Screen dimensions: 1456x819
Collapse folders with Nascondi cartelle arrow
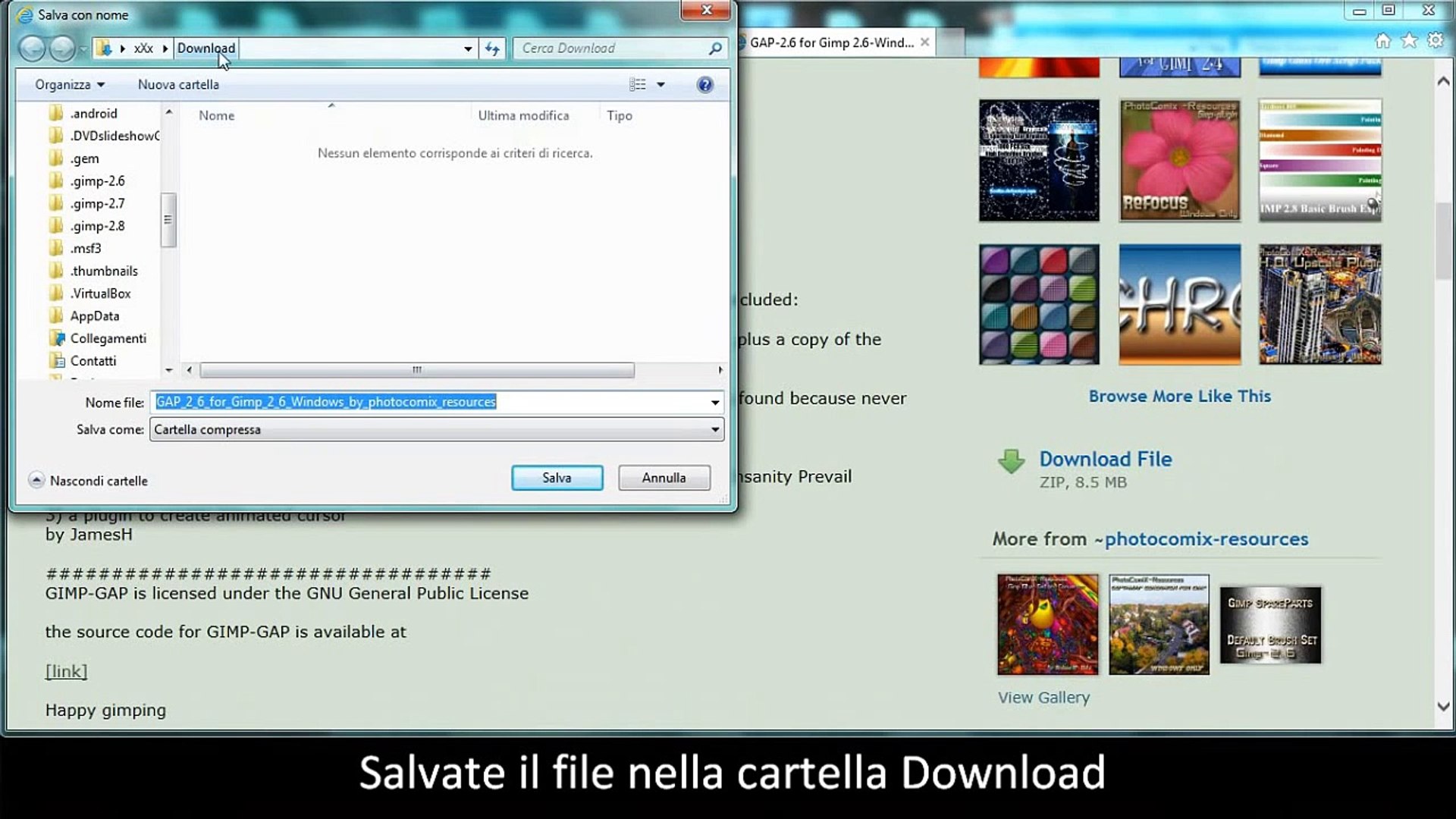tap(36, 480)
